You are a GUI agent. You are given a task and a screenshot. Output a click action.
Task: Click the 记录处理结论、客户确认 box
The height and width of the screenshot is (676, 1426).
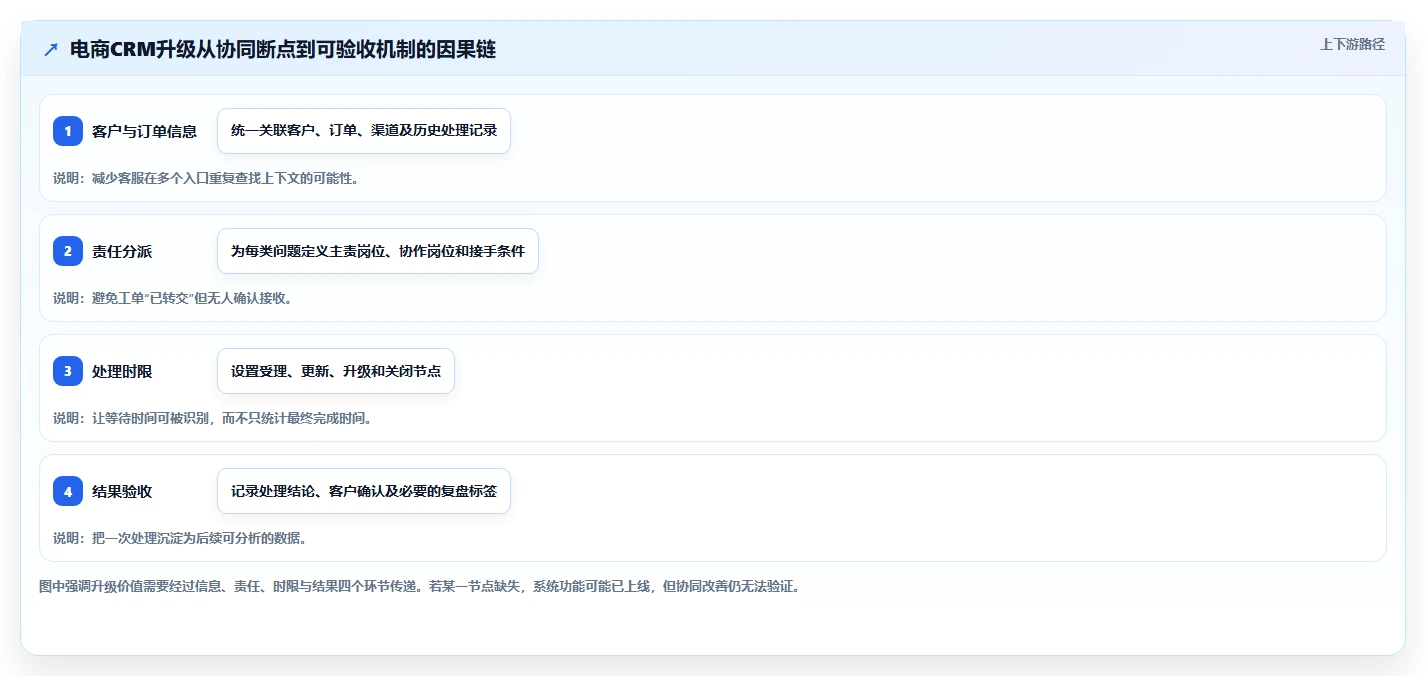pos(364,491)
